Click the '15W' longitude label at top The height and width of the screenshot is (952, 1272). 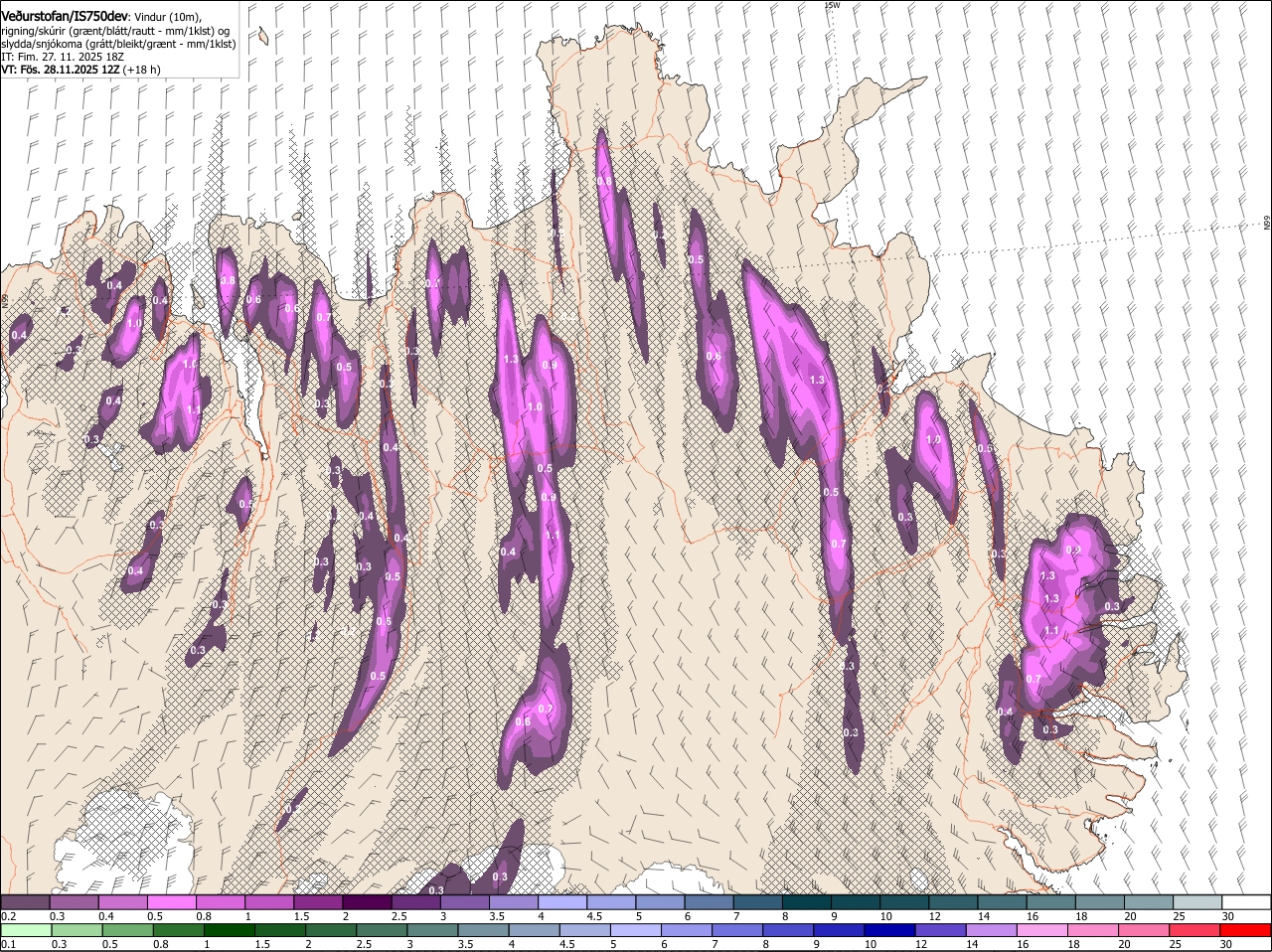click(x=832, y=5)
